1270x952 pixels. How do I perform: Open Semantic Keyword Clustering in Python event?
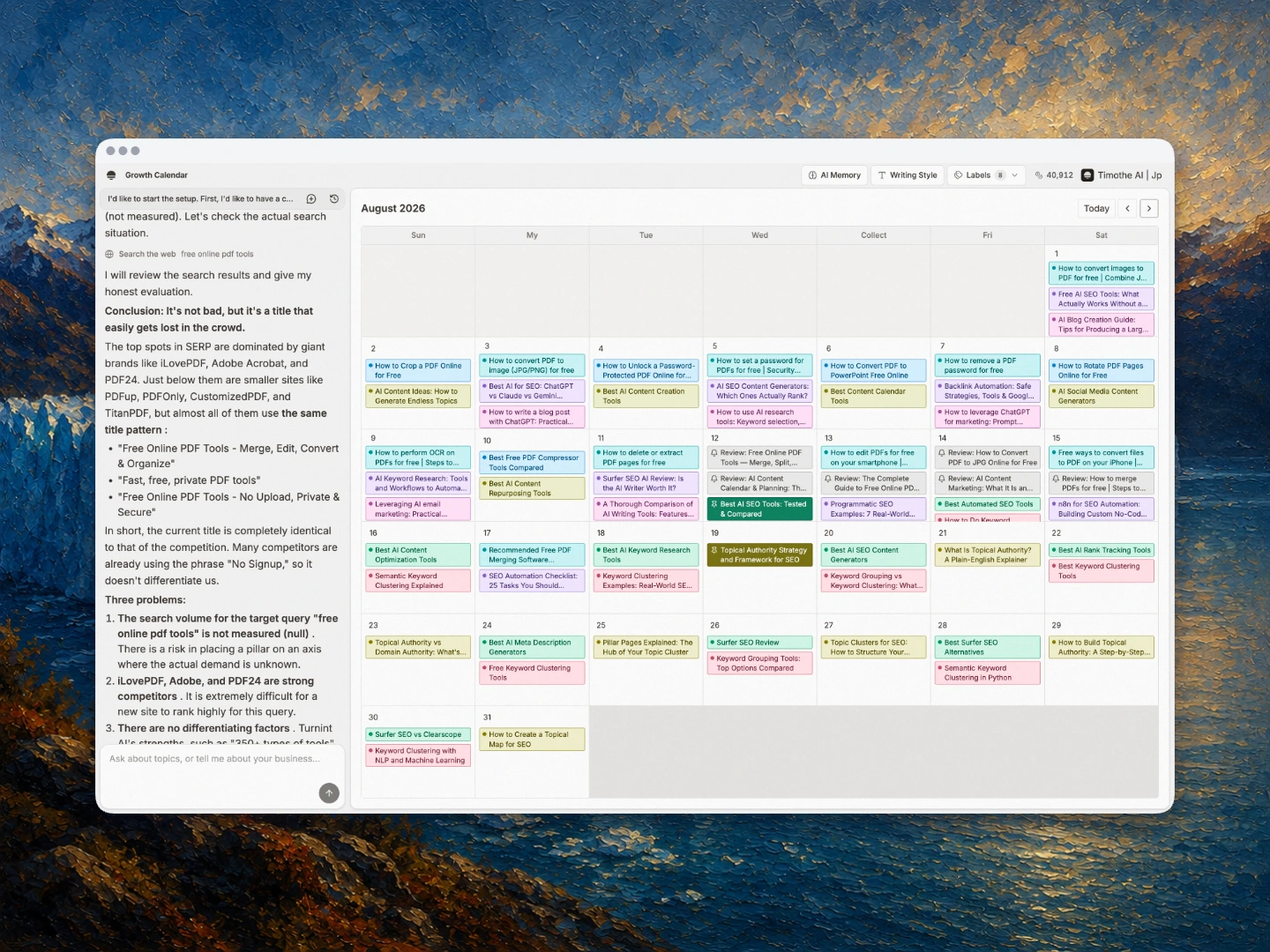987,673
